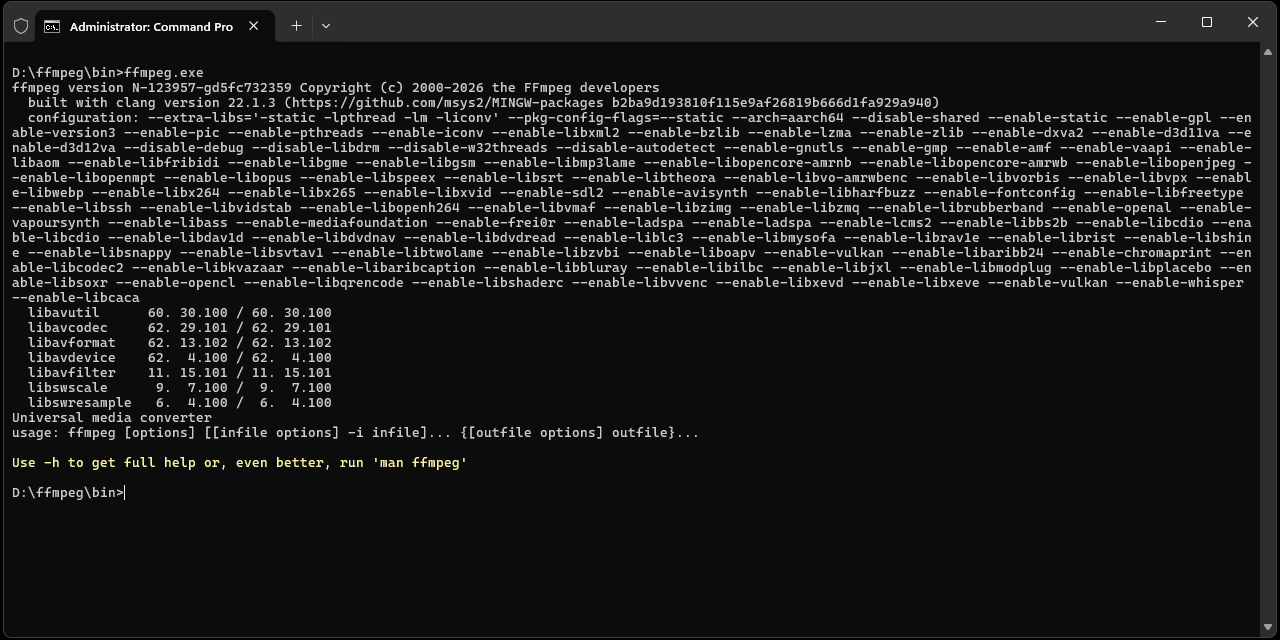Click the yellow 'man ffmpeg' hint line
Screen dimensions: 1280x640
point(240,462)
